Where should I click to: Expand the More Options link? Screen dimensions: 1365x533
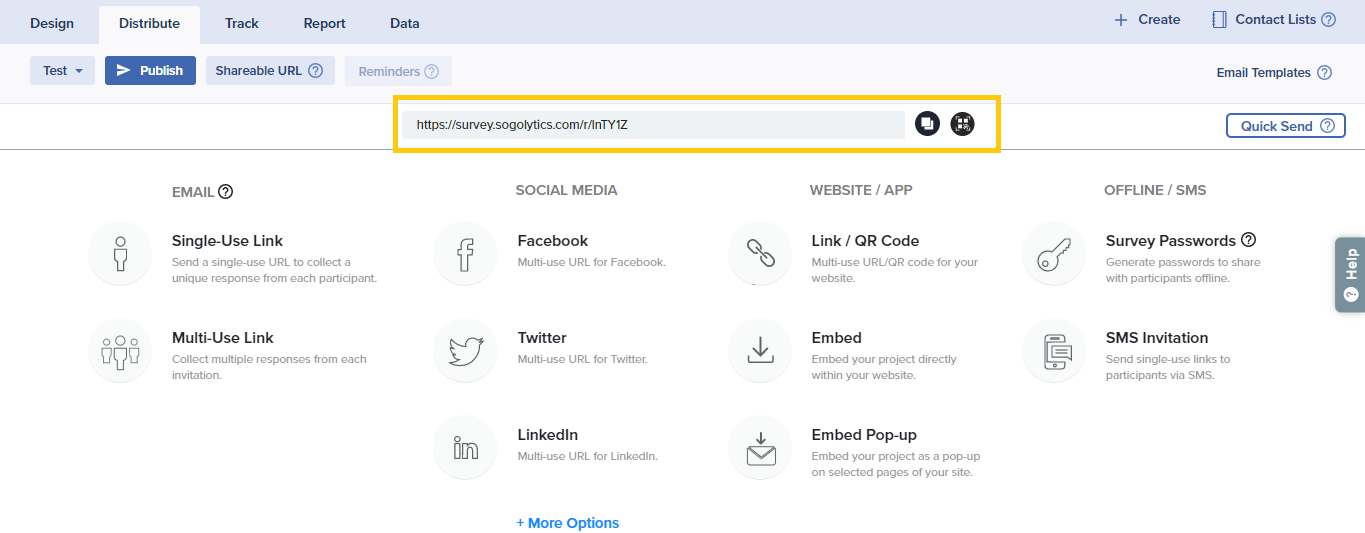pyautogui.click(x=567, y=523)
